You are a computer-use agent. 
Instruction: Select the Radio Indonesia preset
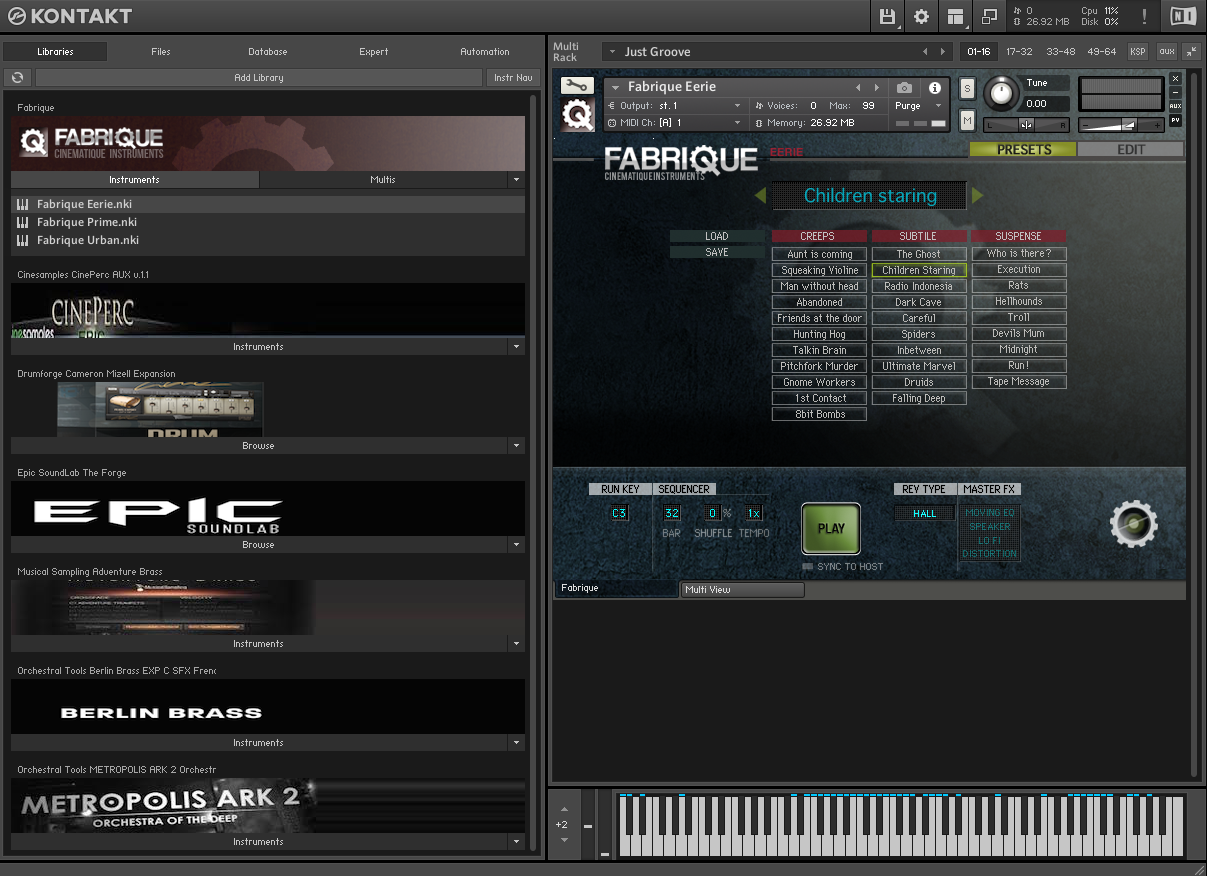click(x=918, y=286)
